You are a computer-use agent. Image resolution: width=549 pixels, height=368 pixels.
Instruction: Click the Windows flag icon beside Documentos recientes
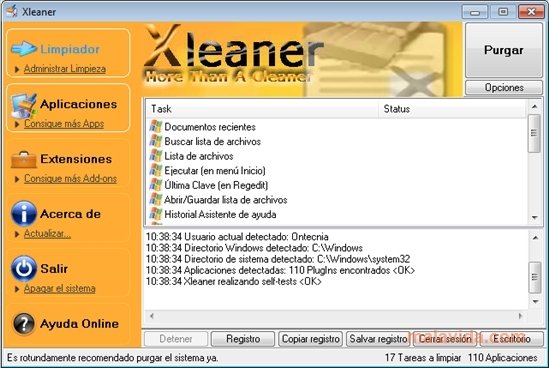coord(156,126)
